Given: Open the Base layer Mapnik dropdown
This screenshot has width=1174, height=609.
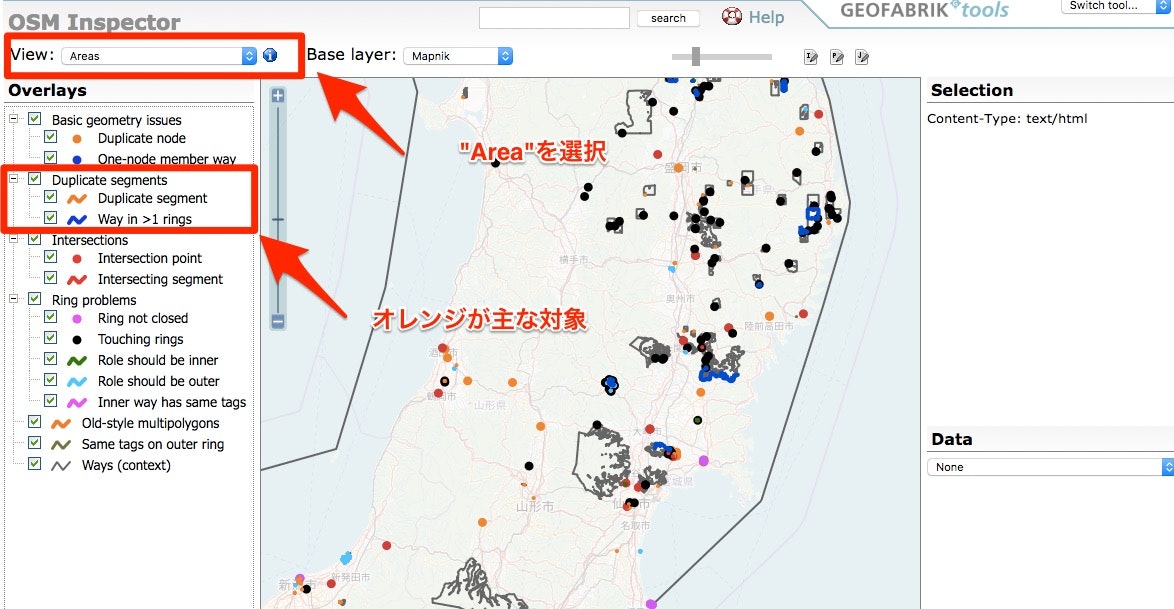Looking at the screenshot, I should click(459, 56).
